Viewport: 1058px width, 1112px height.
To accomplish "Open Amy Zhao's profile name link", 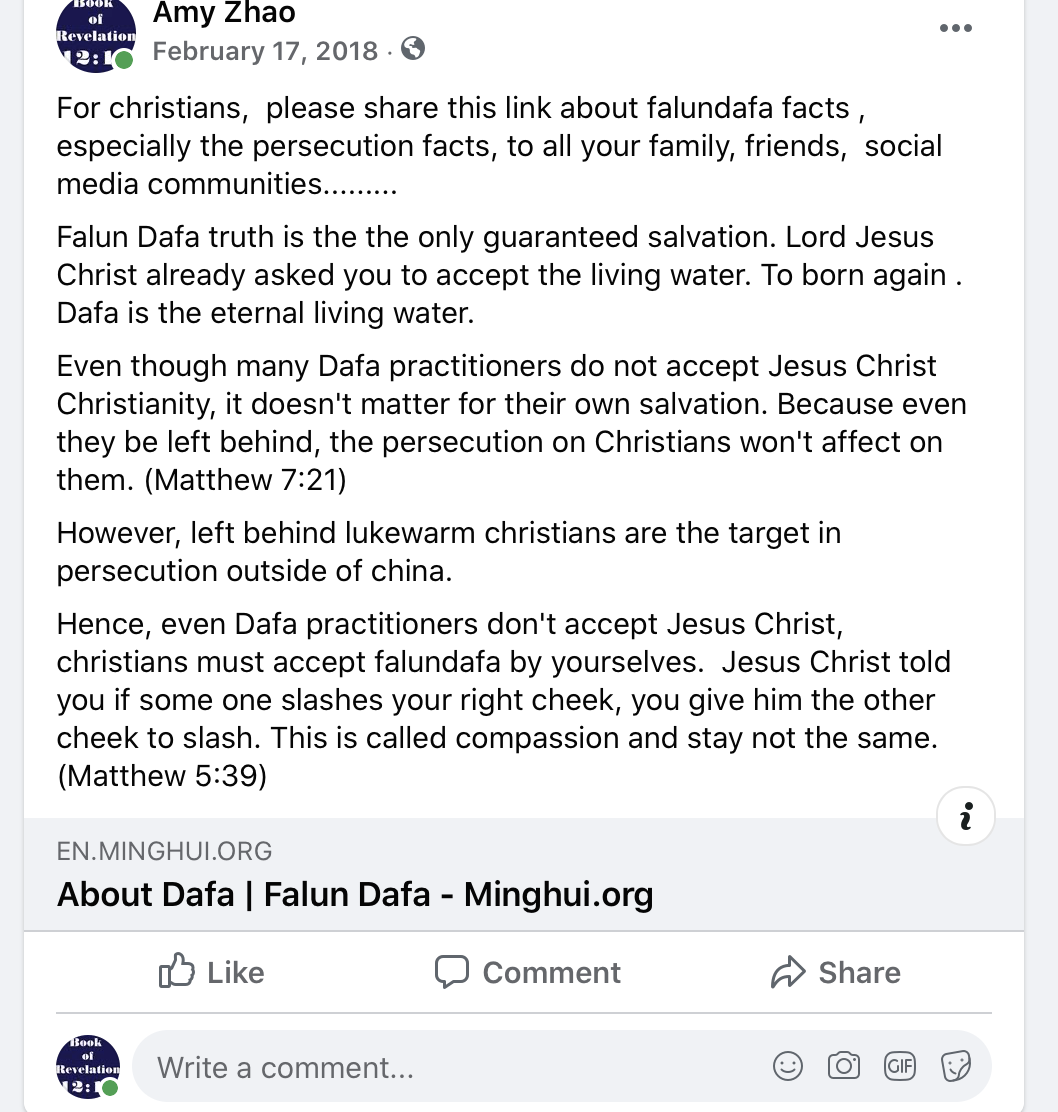I will pyautogui.click(x=224, y=13).
